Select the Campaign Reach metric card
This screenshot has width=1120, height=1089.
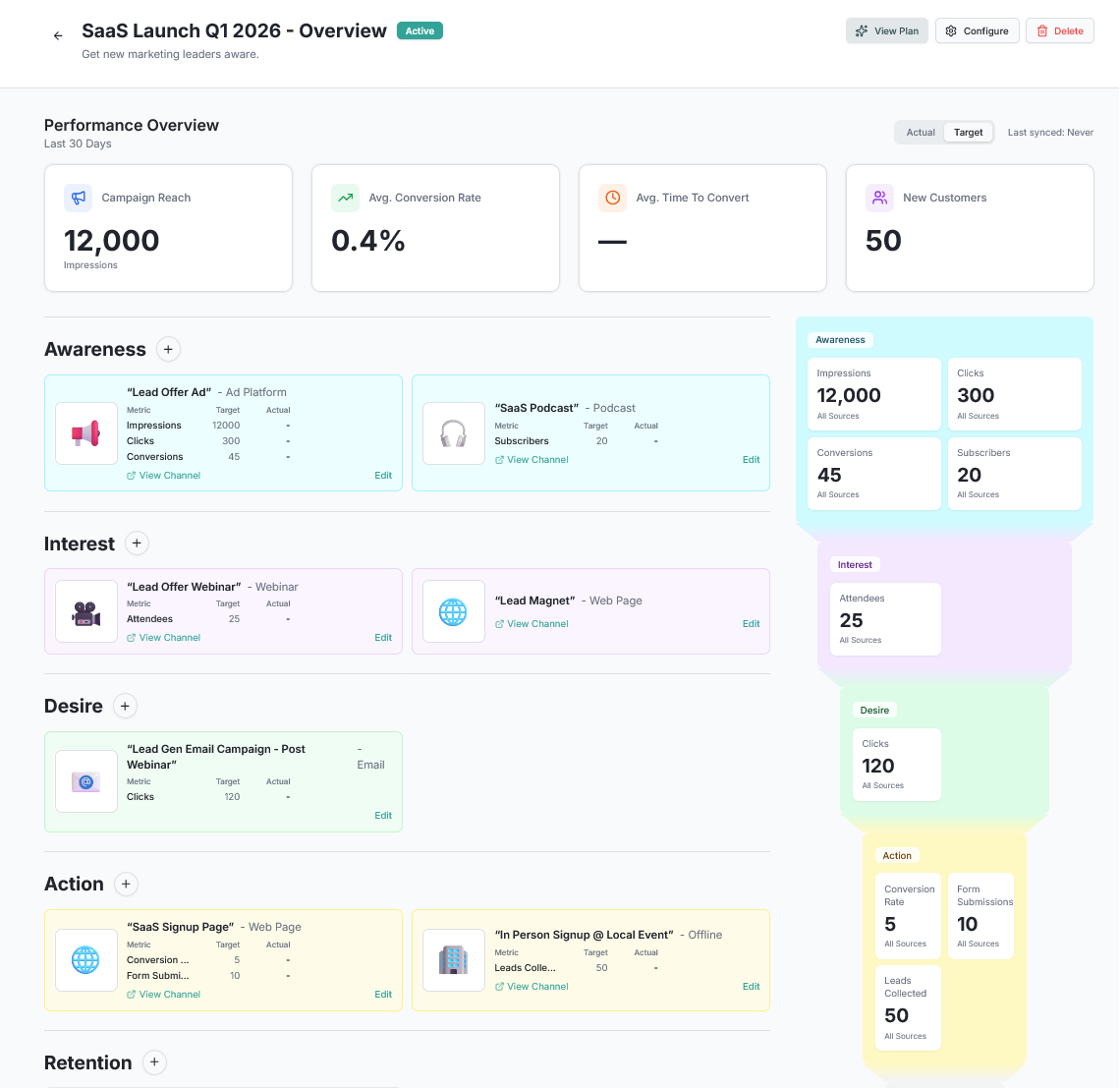[168, 228]
